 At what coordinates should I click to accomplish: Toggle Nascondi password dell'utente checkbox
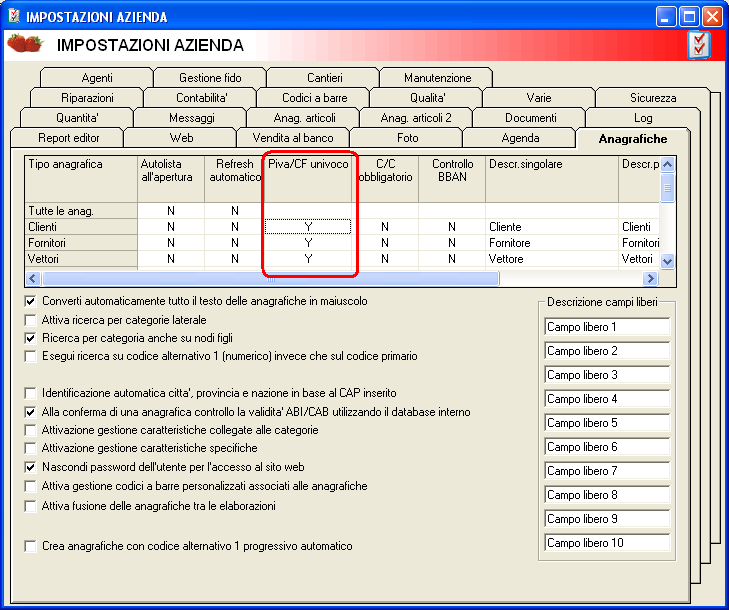click(30, 467)
